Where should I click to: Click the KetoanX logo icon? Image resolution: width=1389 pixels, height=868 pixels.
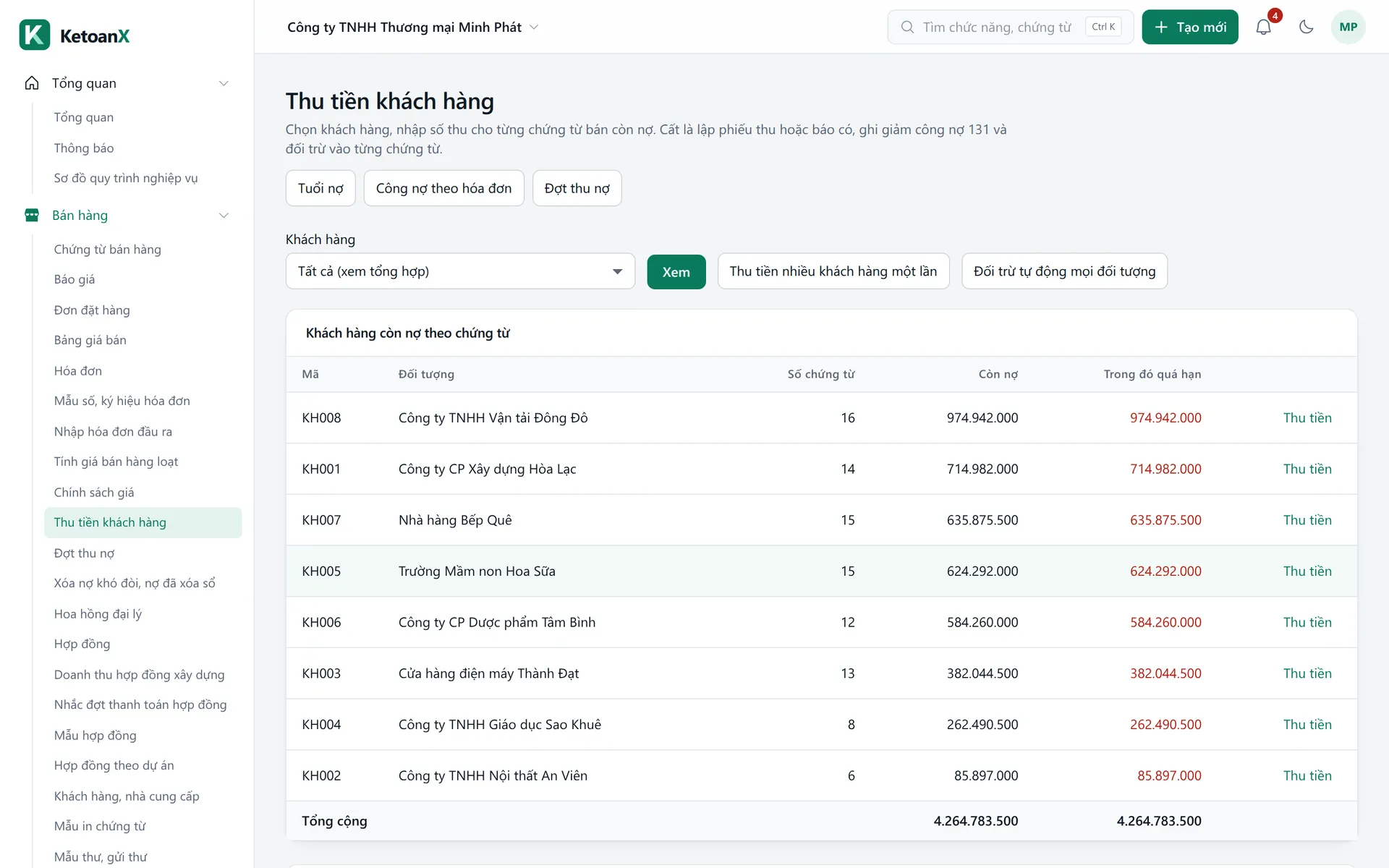tap(35, 35)
